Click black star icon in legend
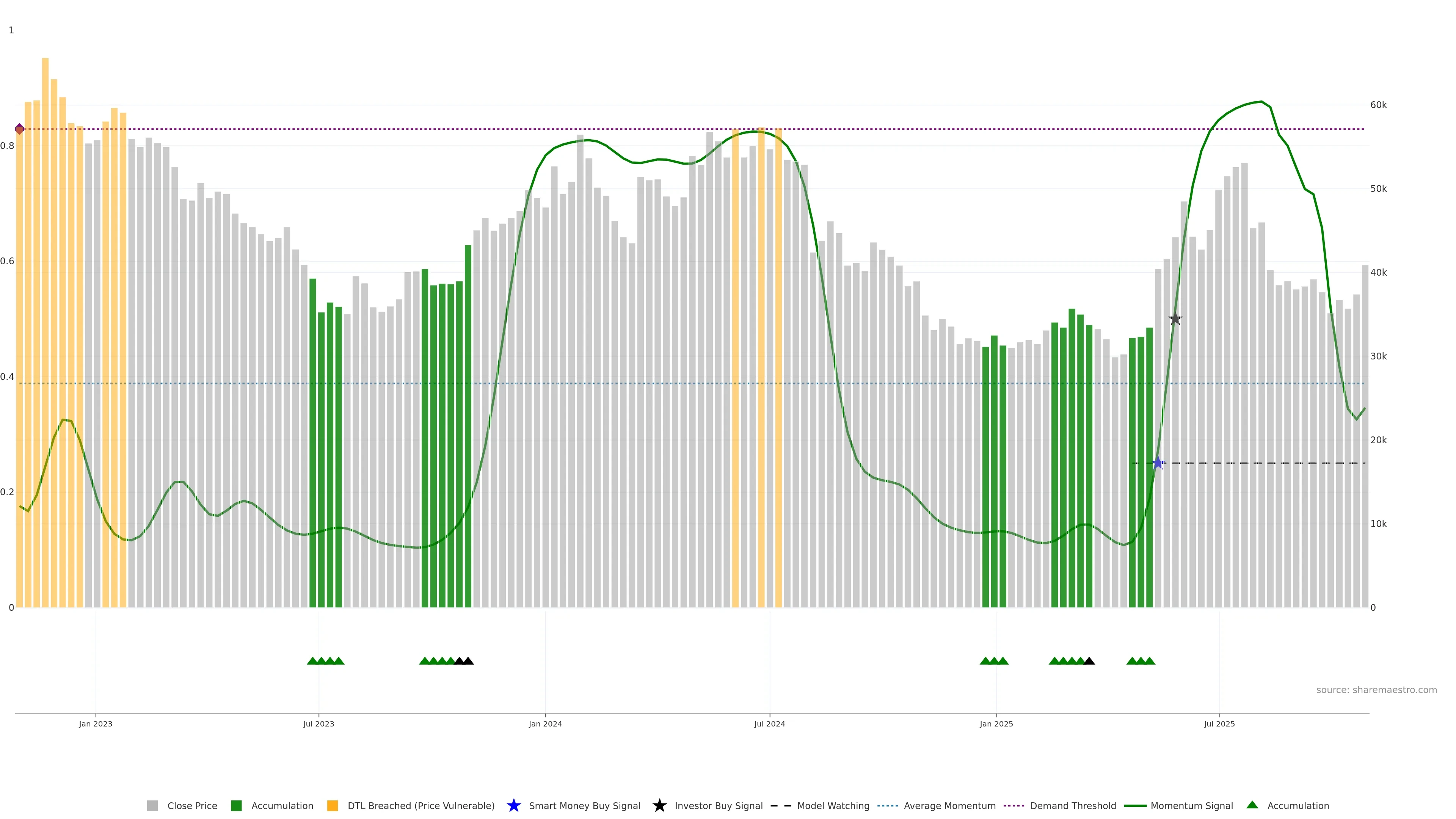 (x=659, y=805)
